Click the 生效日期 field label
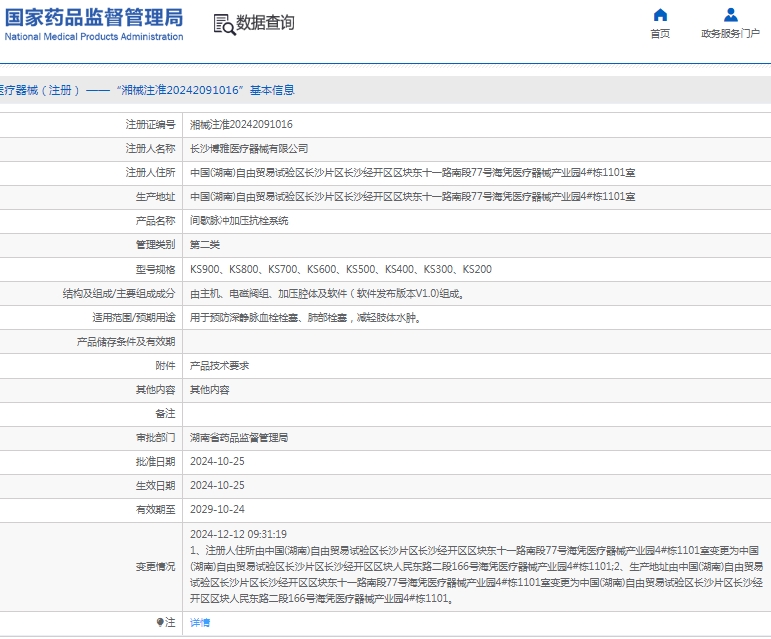Screen dimensions: 771x639 [155, 486]
